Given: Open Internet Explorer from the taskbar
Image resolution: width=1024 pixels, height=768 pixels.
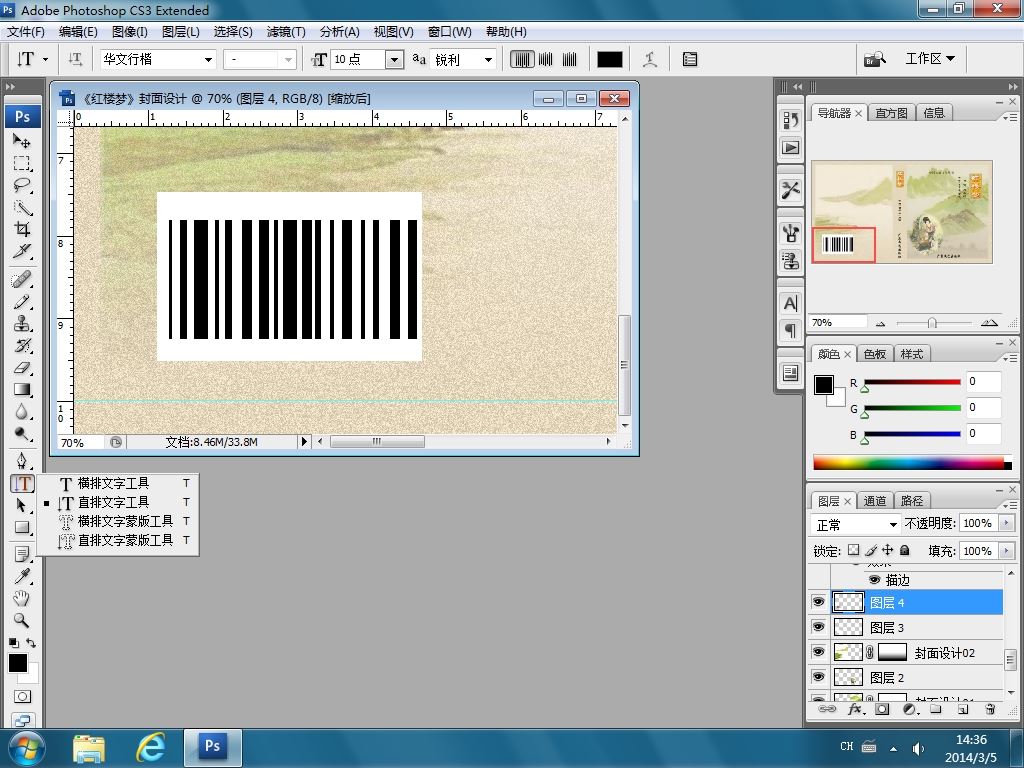Looking at the screenshot, I should (150, 748).
